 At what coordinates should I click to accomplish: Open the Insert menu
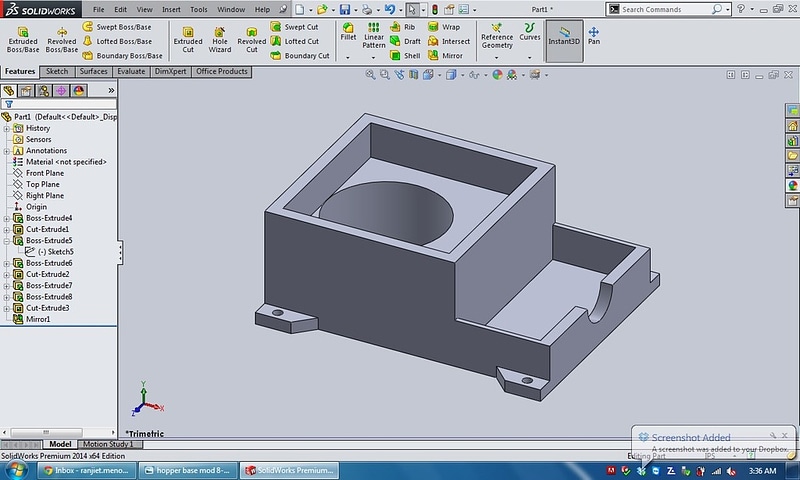pos(171,9)
